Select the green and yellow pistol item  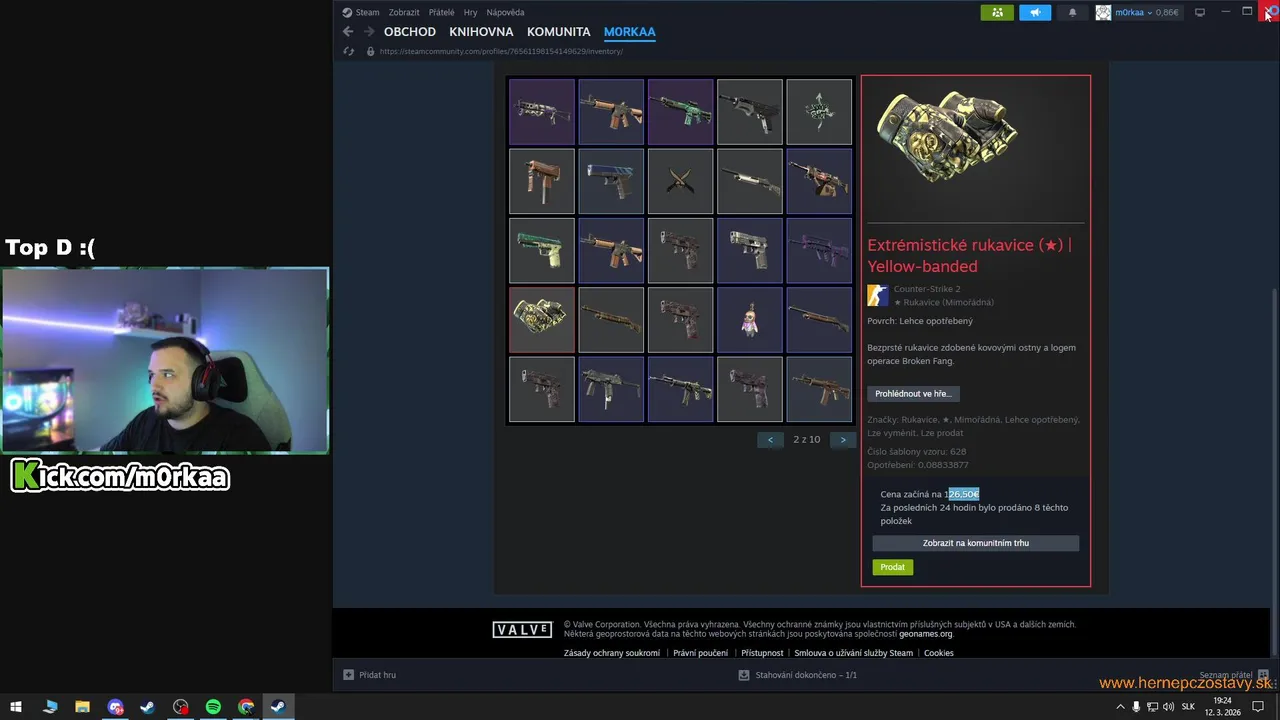(541, 251)
